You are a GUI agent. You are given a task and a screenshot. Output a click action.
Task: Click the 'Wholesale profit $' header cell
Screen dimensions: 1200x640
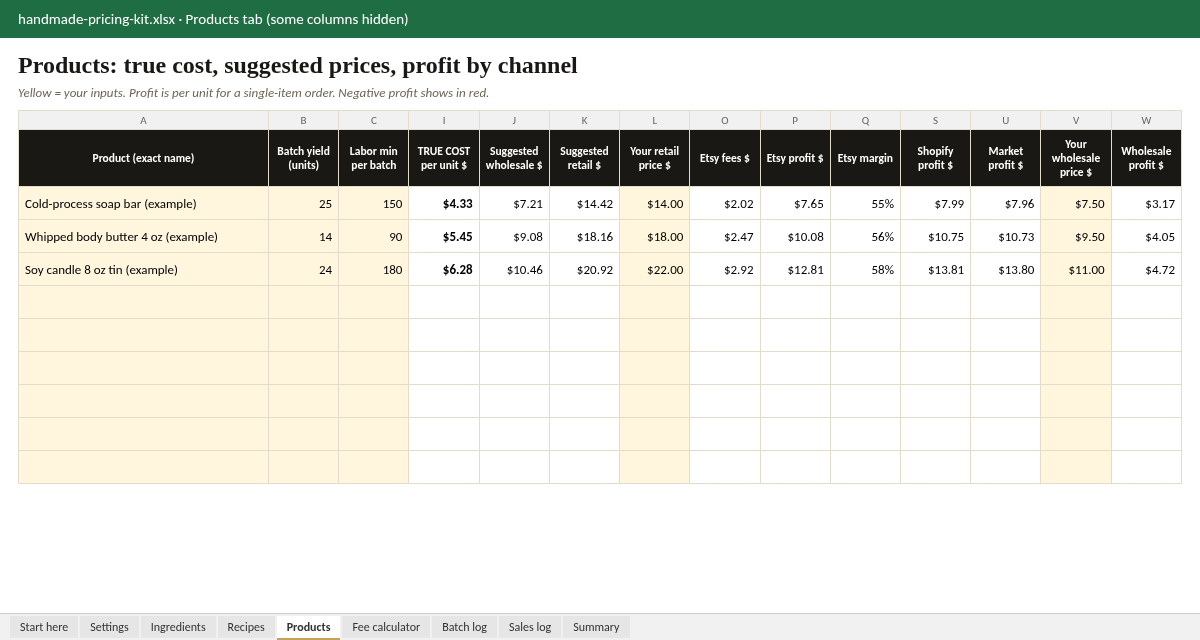click(1146, 158)
